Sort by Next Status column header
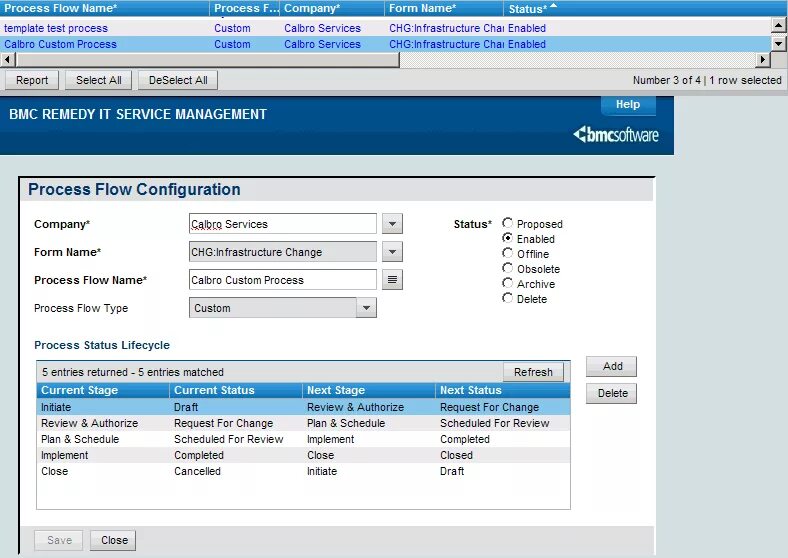788x558 pixels. [503, 390]
